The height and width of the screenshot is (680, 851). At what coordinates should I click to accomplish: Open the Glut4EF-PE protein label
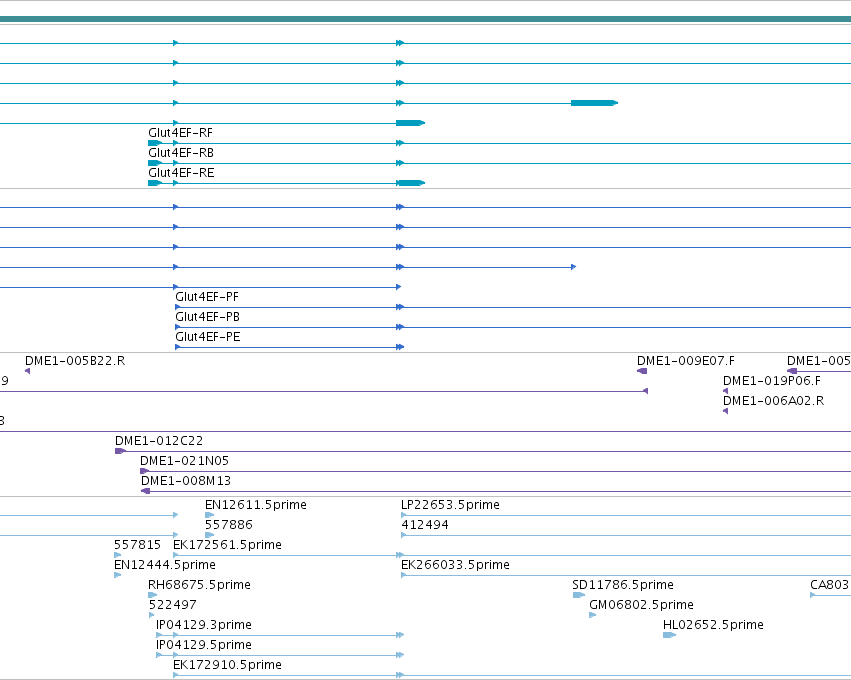pyautogui.click(x=207, y=337)
